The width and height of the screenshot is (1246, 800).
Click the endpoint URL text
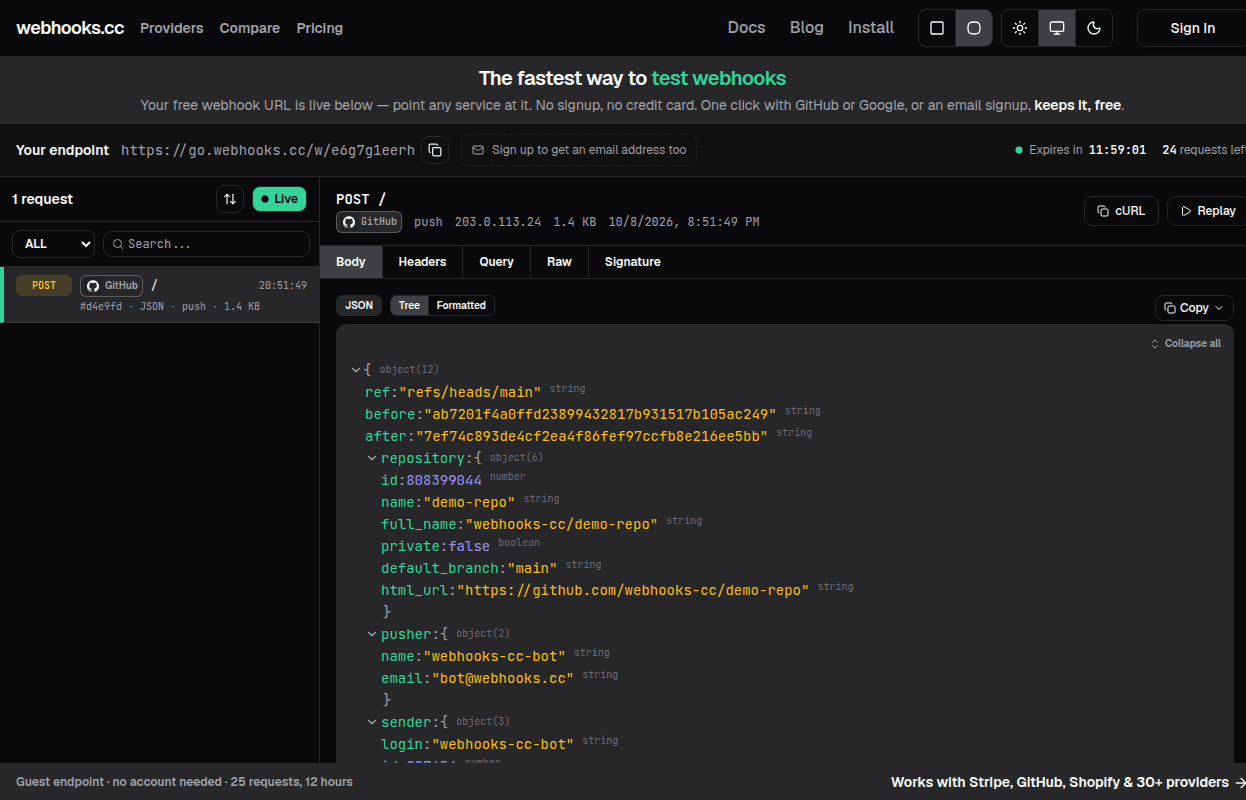268,150
